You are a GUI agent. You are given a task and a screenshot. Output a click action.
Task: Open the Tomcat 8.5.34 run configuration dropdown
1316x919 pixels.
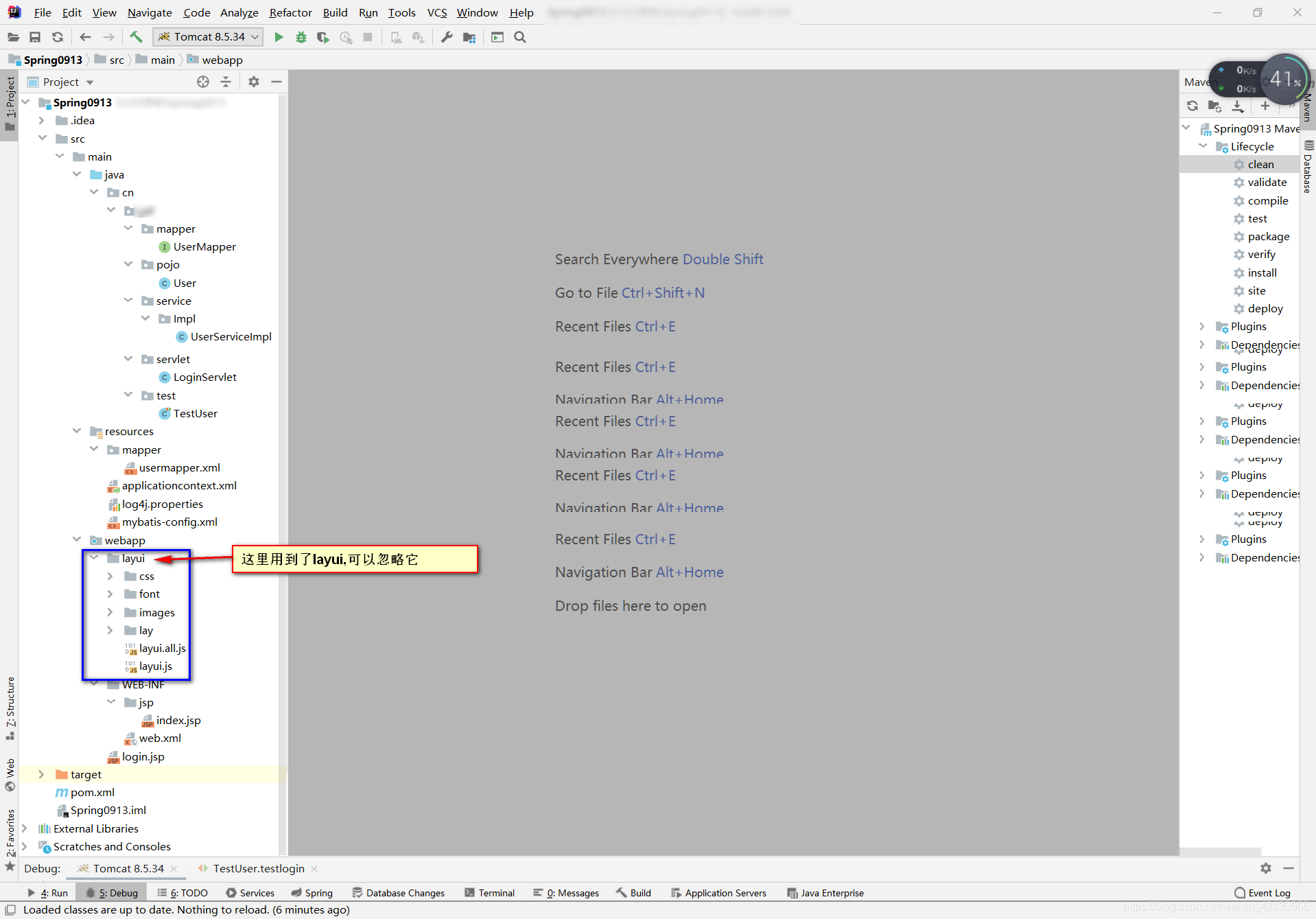pos(253,36)
